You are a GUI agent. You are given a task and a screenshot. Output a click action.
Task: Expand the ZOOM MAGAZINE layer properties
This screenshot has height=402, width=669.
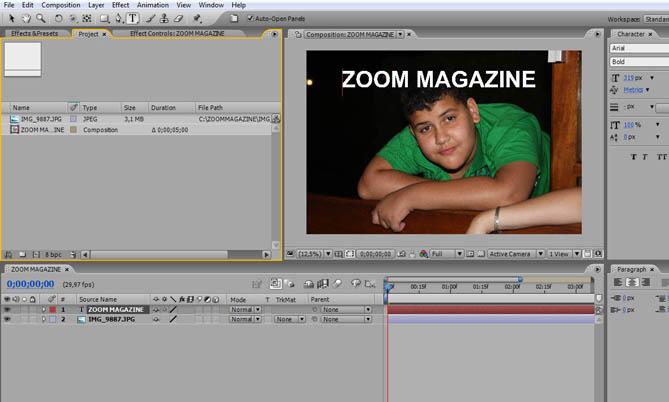point(43,310)
